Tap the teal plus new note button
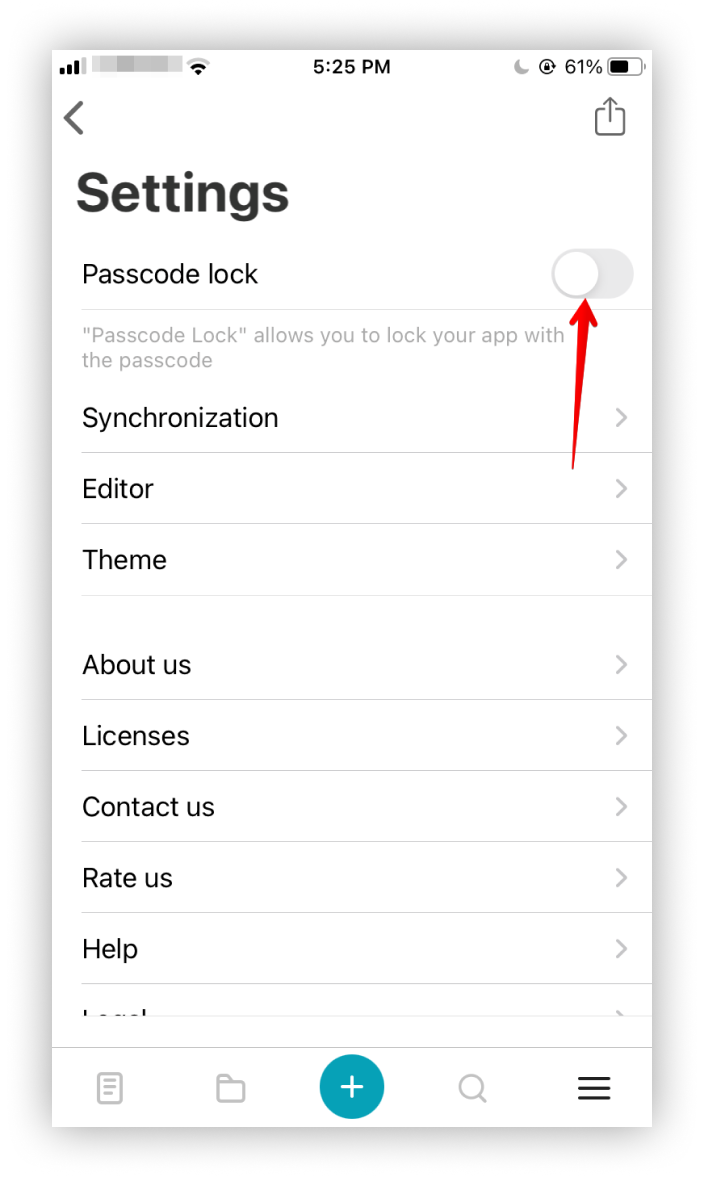Viewport: 704px width, 1177px height. [x=351, y=1086]
